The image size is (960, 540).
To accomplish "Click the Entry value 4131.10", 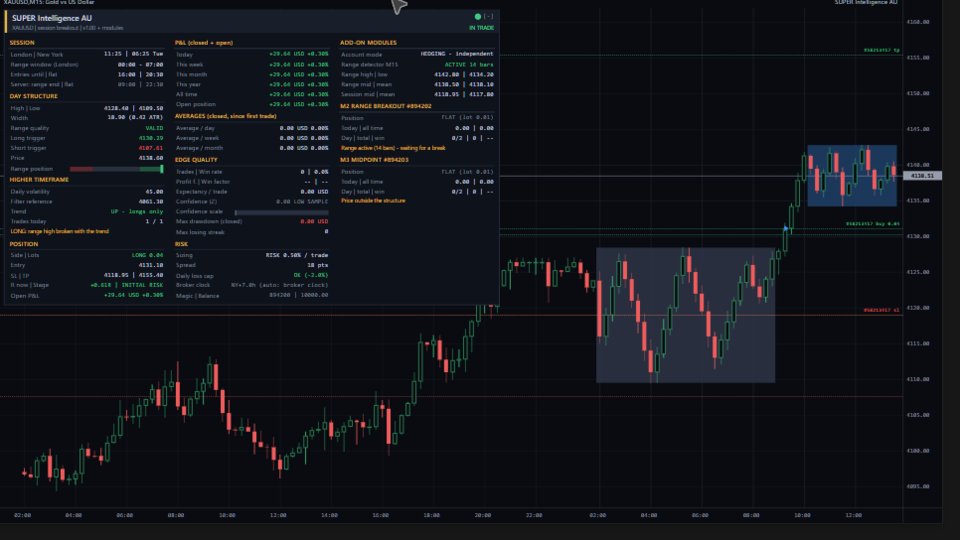I will click(151, 265).
